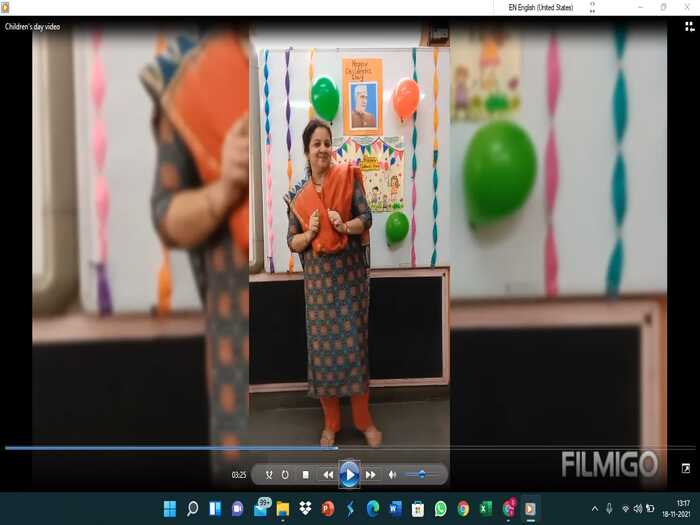Open Microsoft Store from the taskbar

point(418,508)
